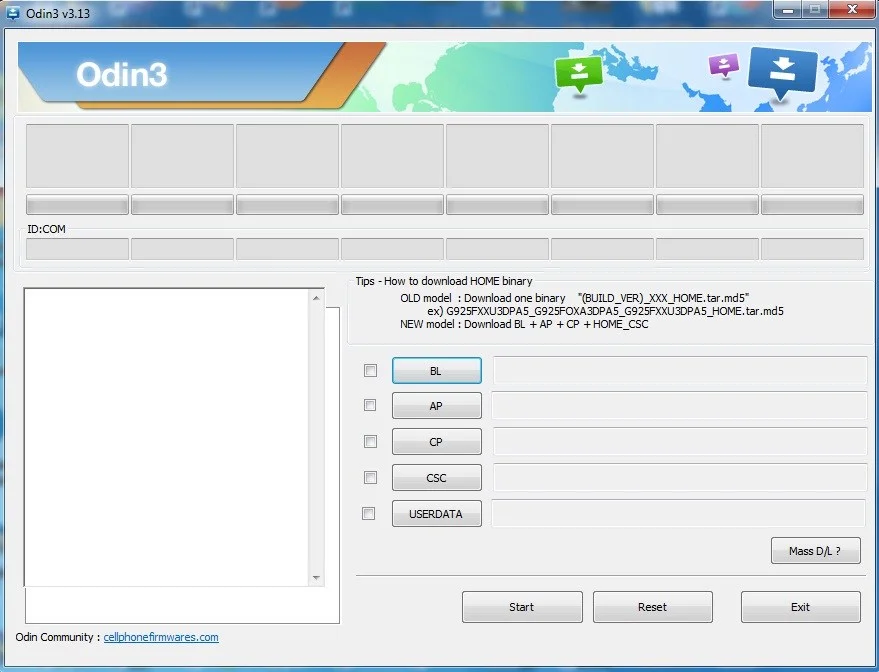Choose AP firmware file button
The image size is (879, 672).
pos(437,406)
